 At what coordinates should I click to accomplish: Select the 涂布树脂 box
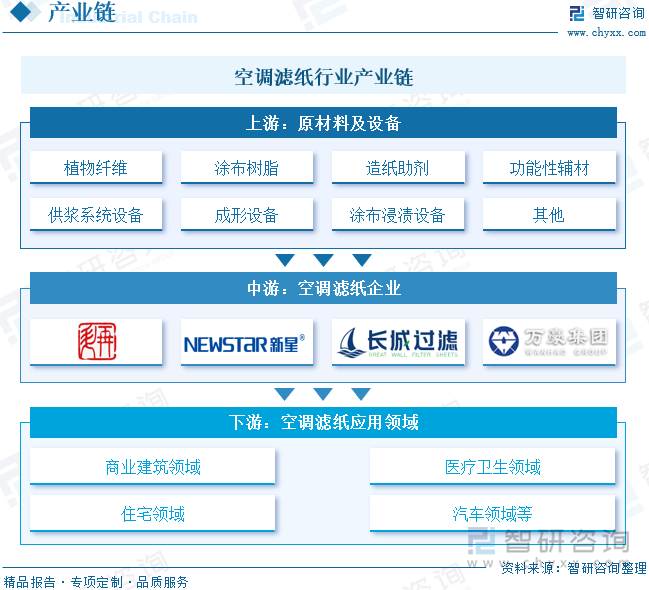[x=247, y=168]
